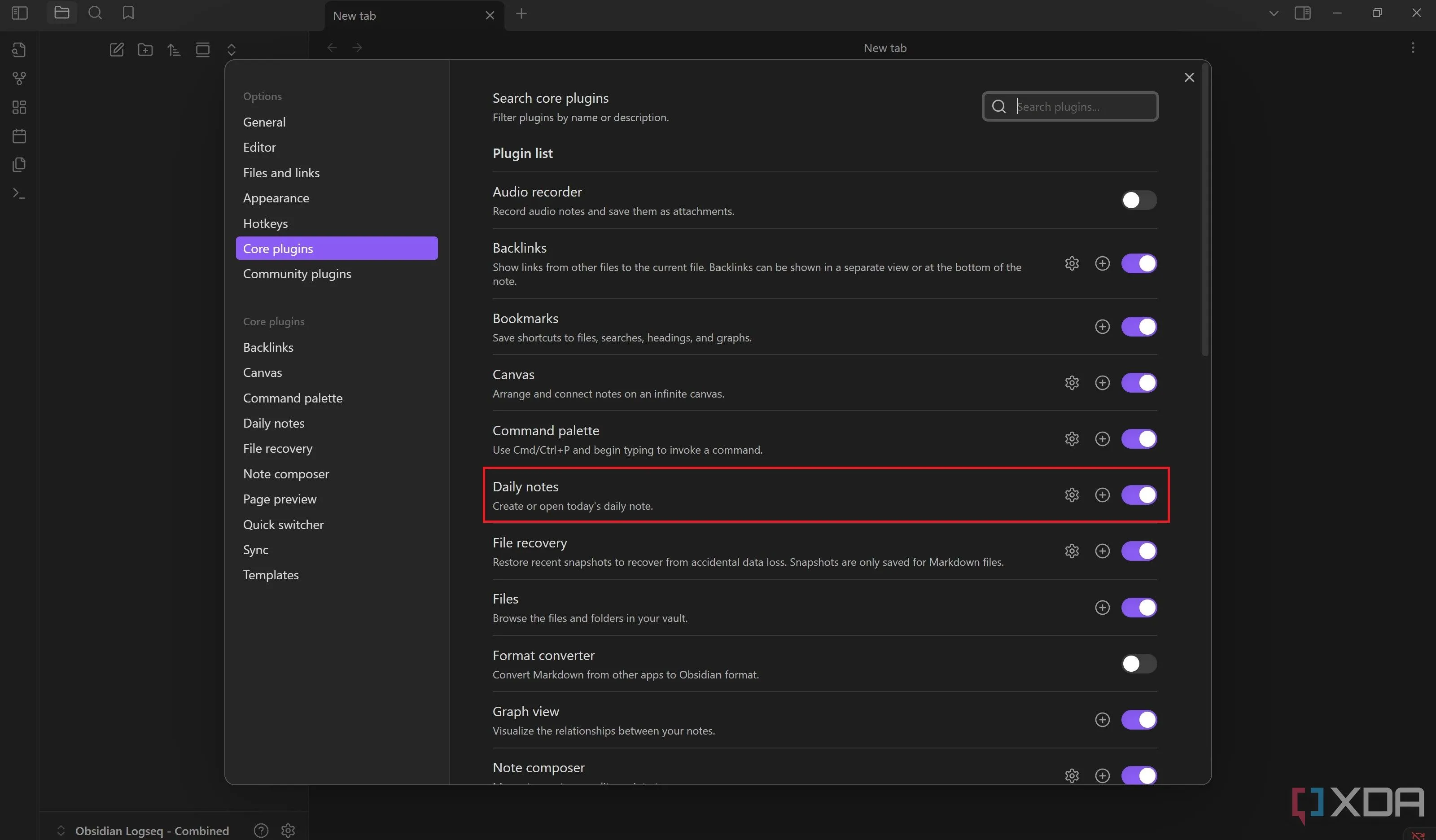Open Quick switcher settings in sidebar

coord(337,524)
